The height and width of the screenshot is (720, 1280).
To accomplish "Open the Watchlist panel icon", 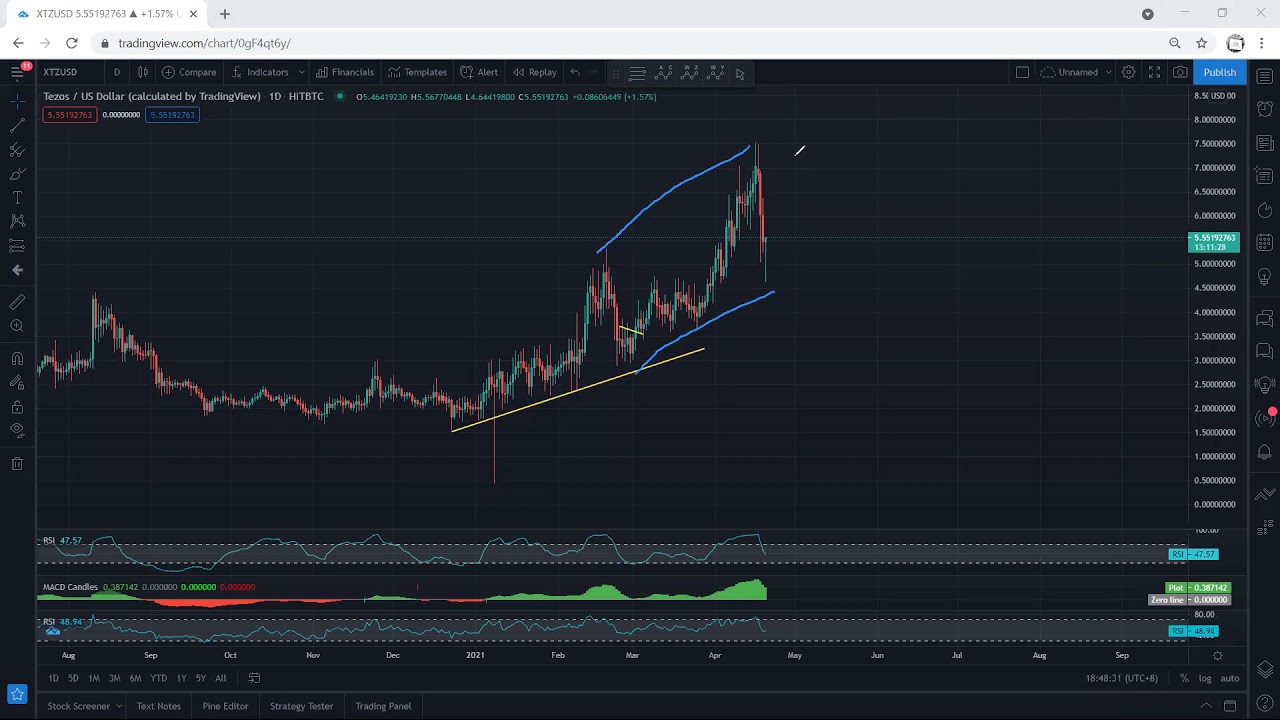I will point(1265,76).
